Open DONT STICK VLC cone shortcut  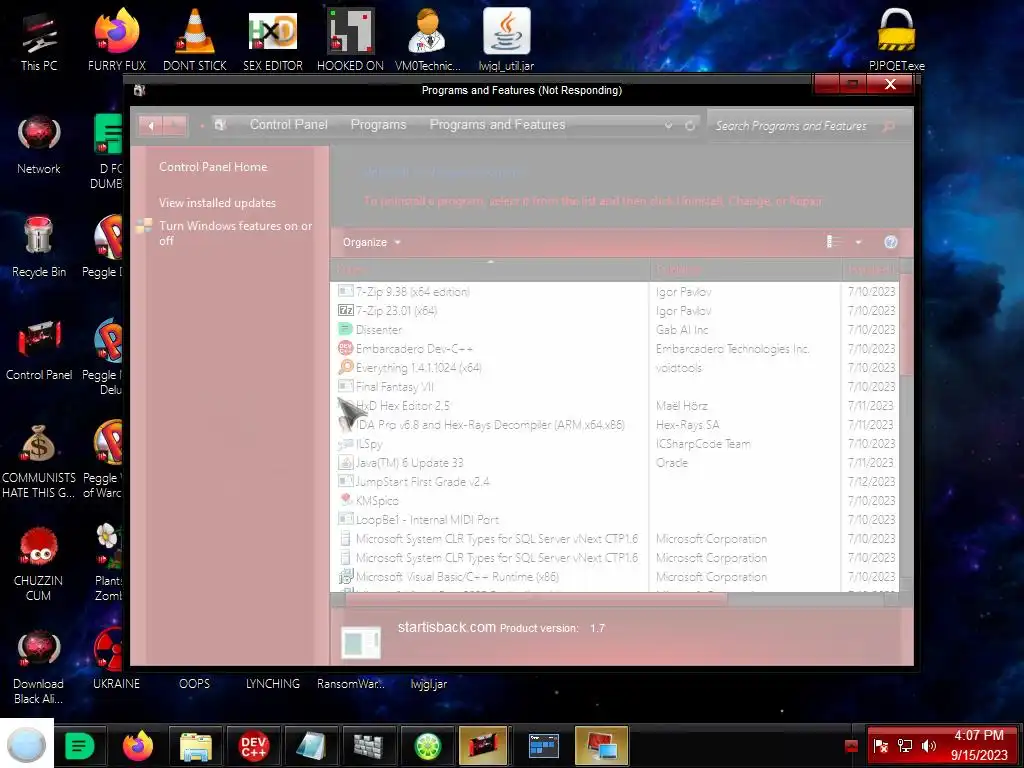[195, 40]
